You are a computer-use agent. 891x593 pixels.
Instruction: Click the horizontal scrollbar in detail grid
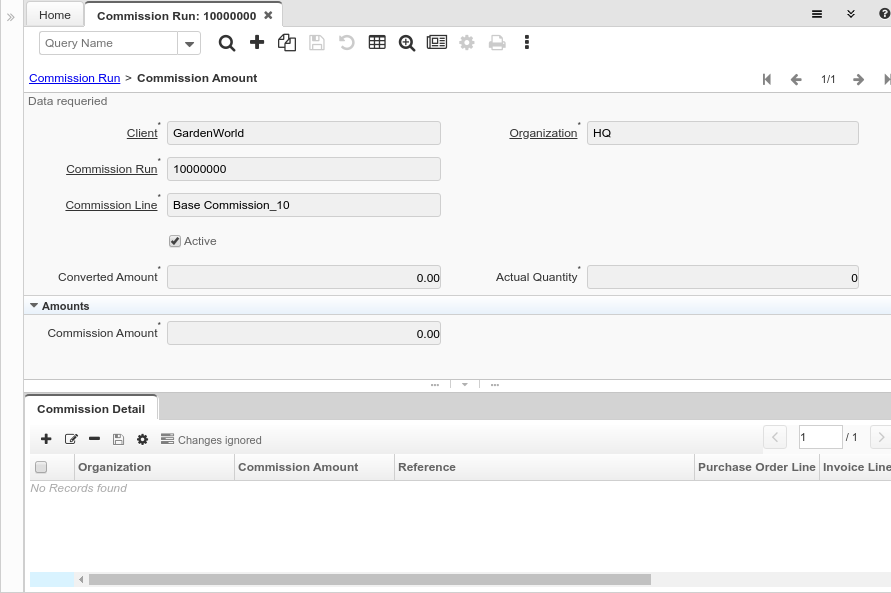tap(370, 579)
